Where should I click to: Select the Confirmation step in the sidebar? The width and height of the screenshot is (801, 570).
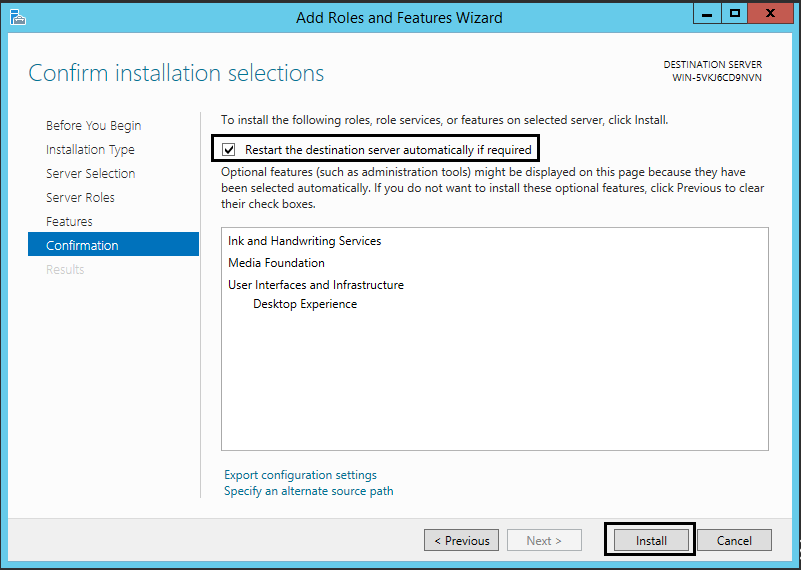82,246
